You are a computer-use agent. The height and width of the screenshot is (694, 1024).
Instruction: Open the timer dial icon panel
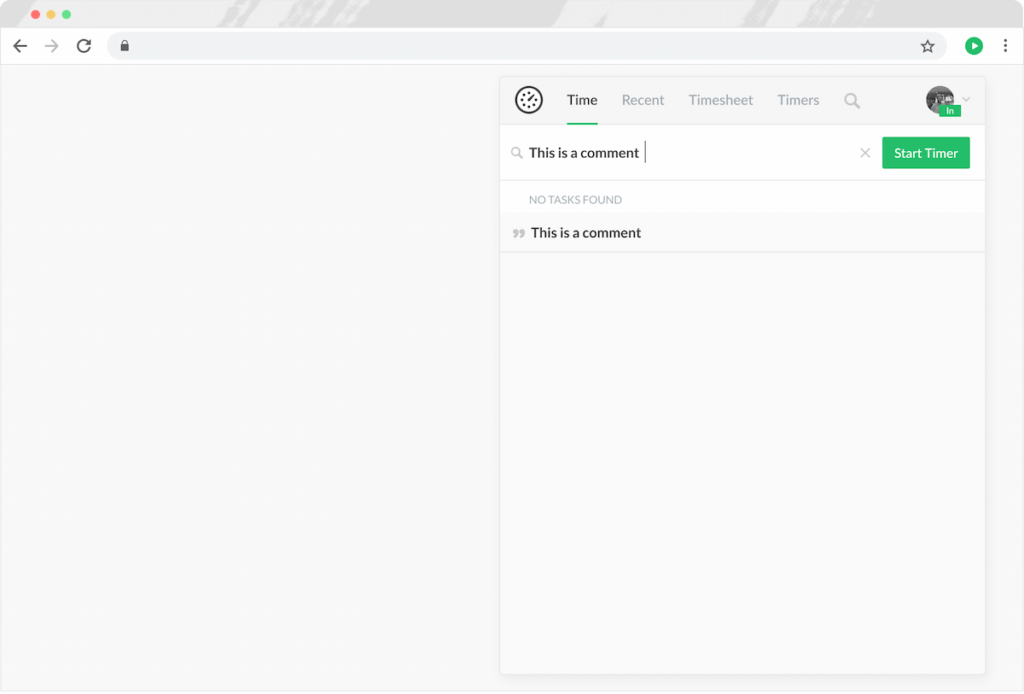[528, 100]
